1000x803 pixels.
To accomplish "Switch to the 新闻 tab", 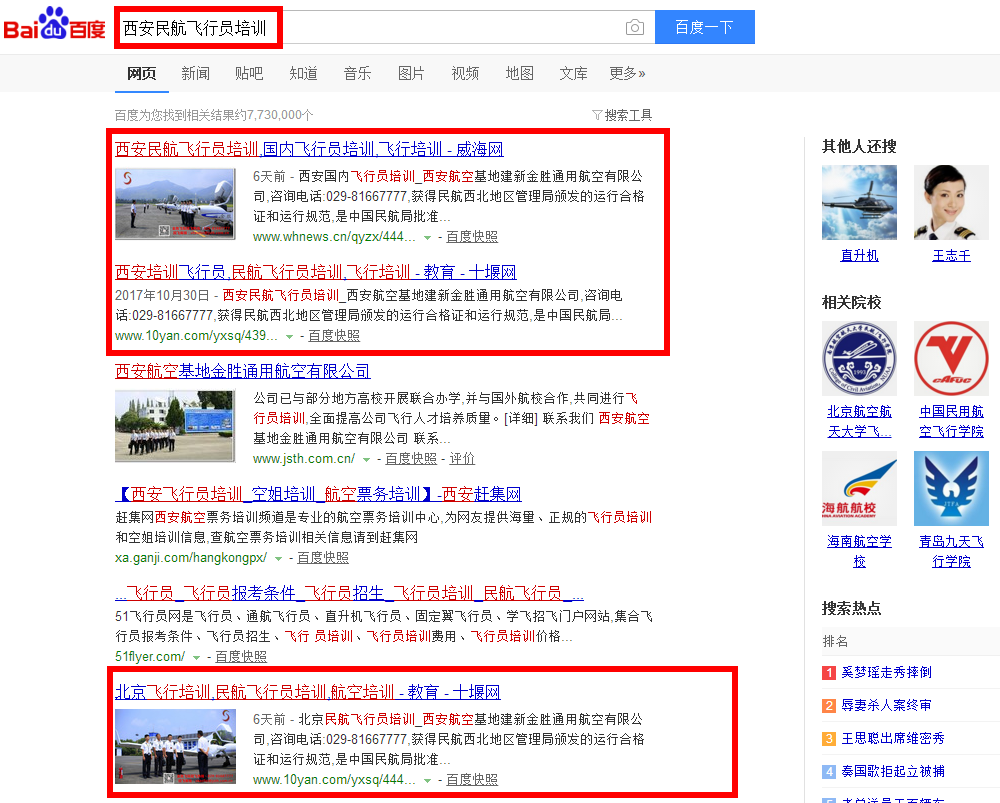I will pos(195,73).
